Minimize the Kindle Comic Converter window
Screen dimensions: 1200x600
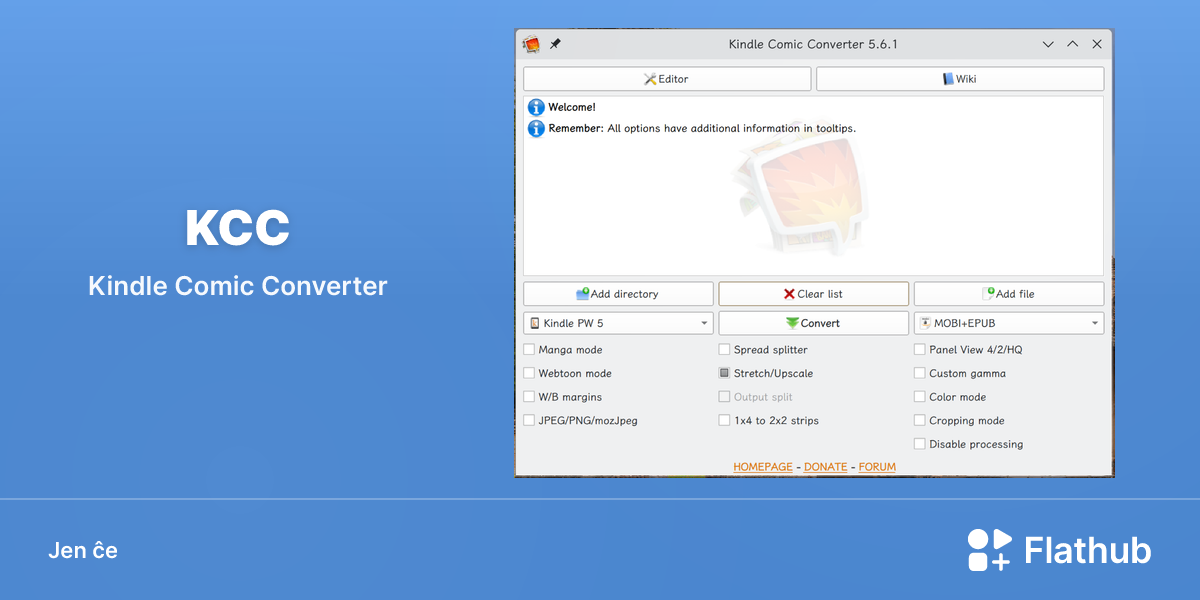pyautogui.click(x=1048, y=44)
